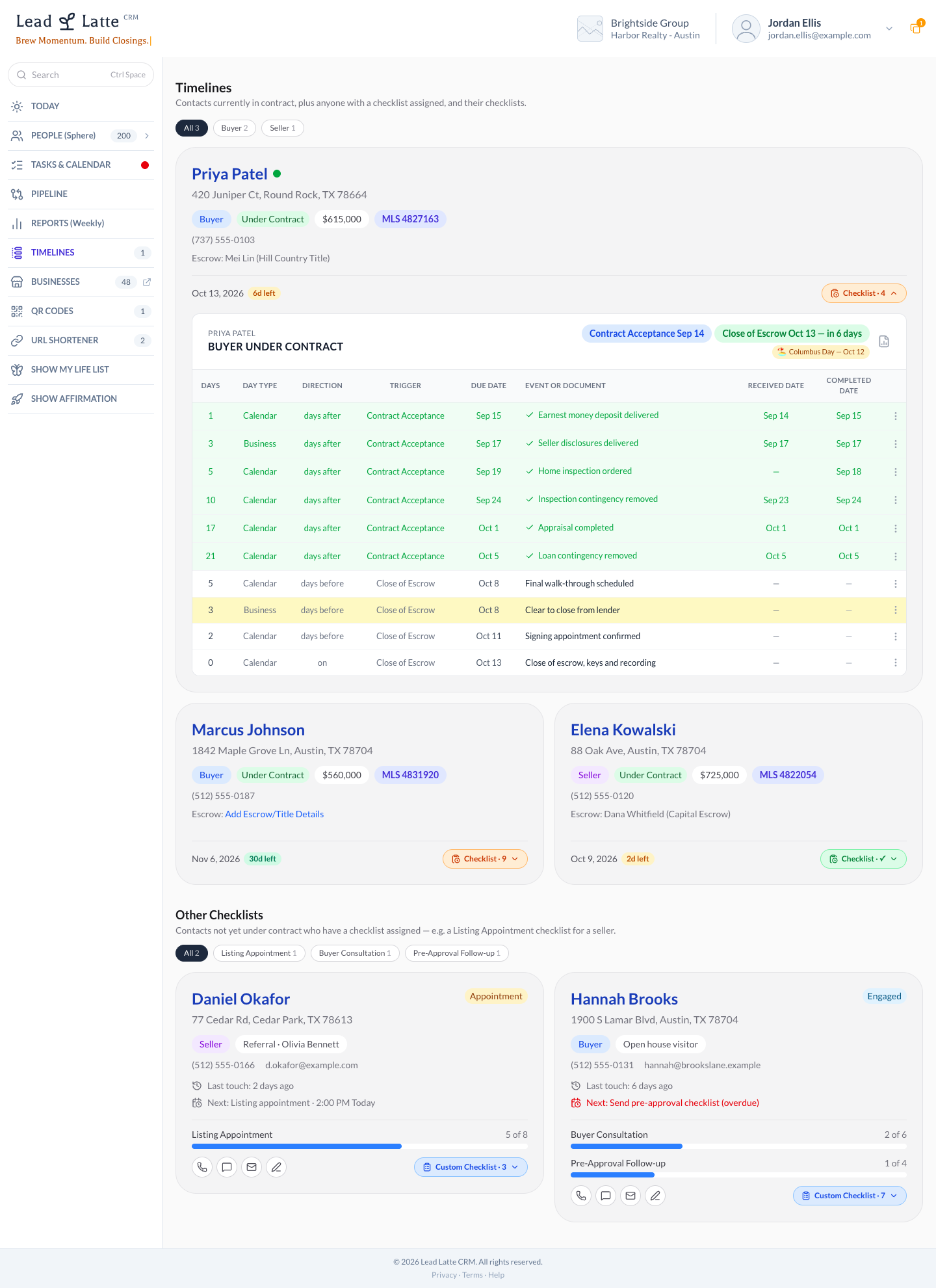Click Add Escrow/Title Details link

(274, 814)
